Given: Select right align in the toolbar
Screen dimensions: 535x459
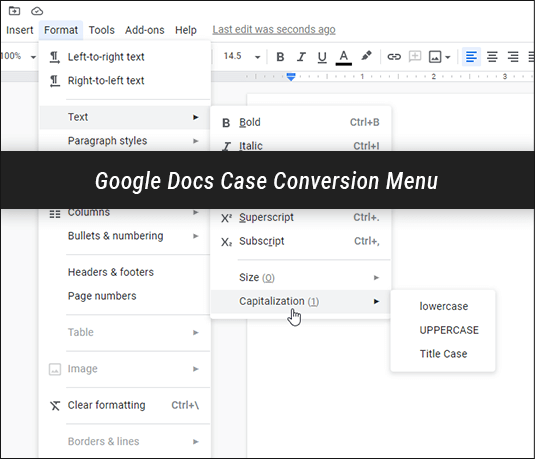Looking at the screenshot, I should click(x=513, y=57).
